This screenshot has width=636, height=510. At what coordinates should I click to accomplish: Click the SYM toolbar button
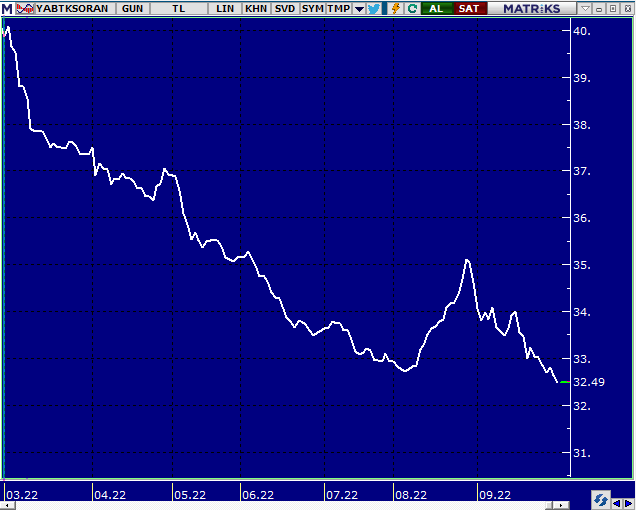[313, 9]
